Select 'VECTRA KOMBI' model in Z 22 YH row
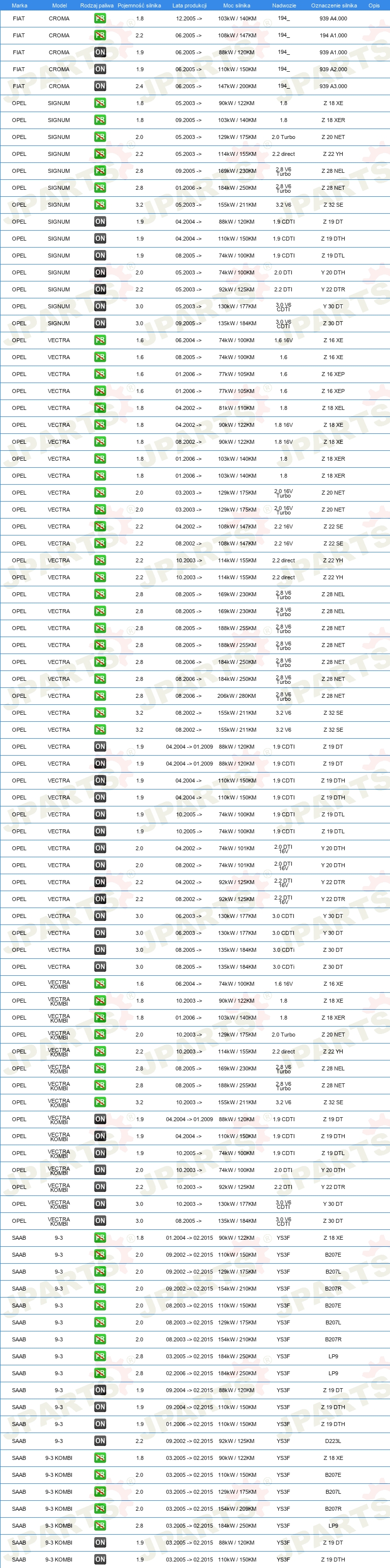 pyautogui.click(x=59, y=1052)
